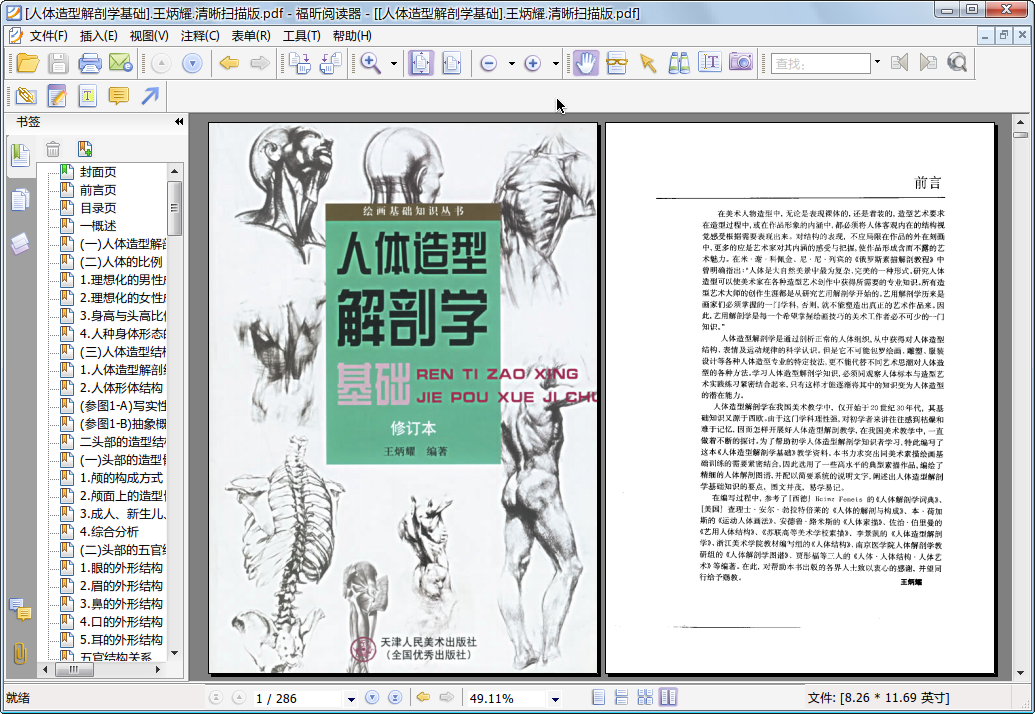Click the page number field 1 / 286

298,698
